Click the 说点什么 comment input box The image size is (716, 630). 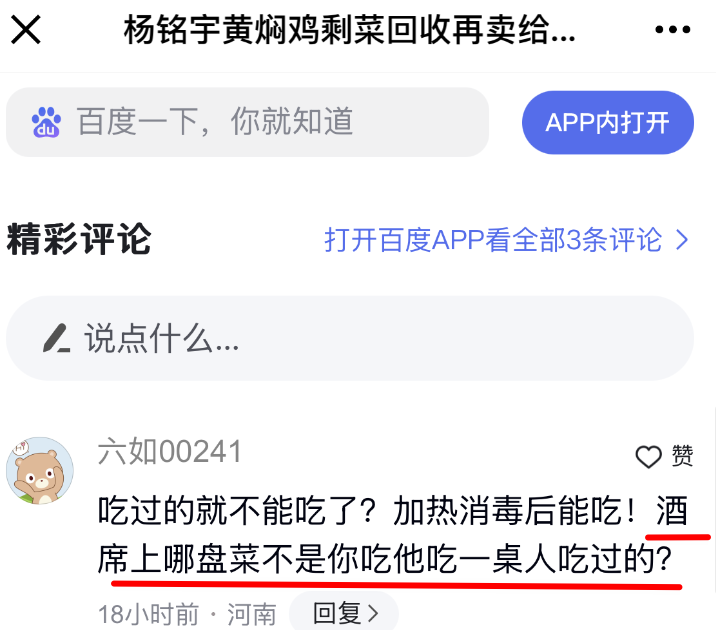pos(350,338)
